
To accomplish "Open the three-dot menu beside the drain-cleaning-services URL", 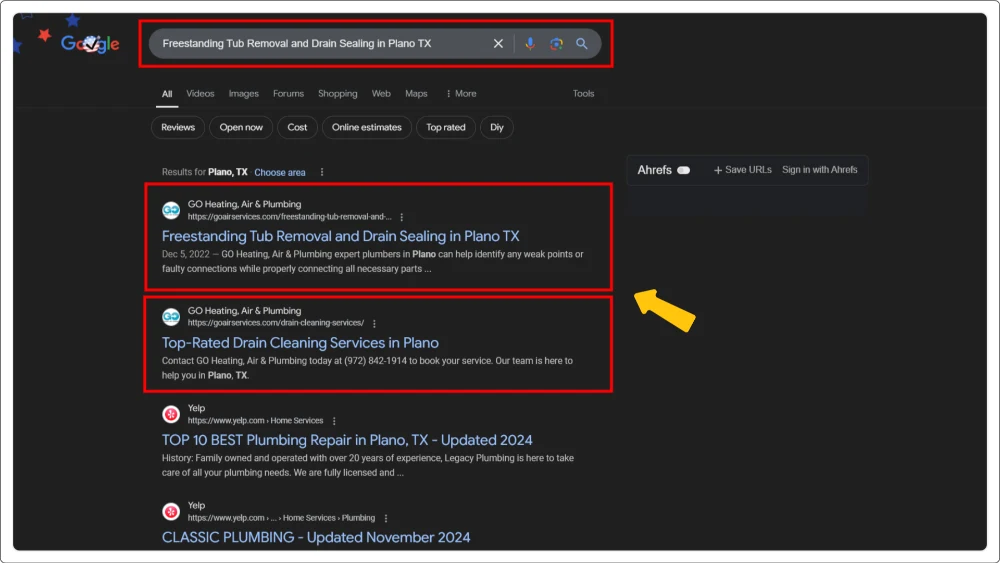I will pyautogui.click(x=374, y=324).
